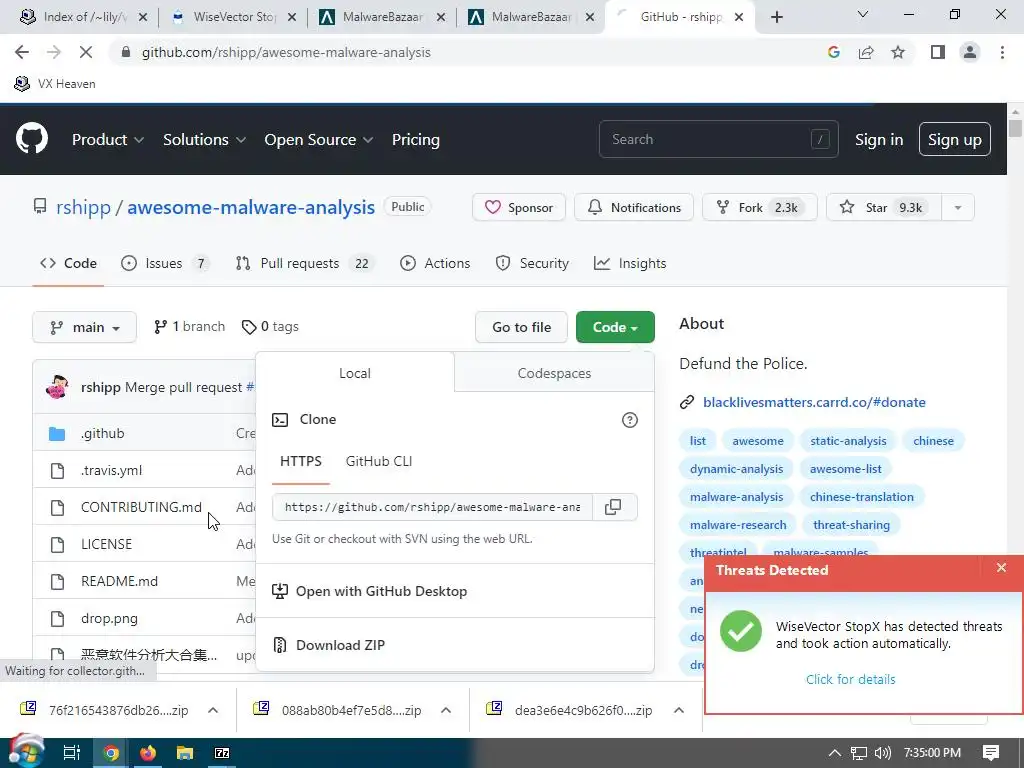Open Notifications for this repo
The height and width of the screenshot is (768, 1024).
tap(633, 208)
